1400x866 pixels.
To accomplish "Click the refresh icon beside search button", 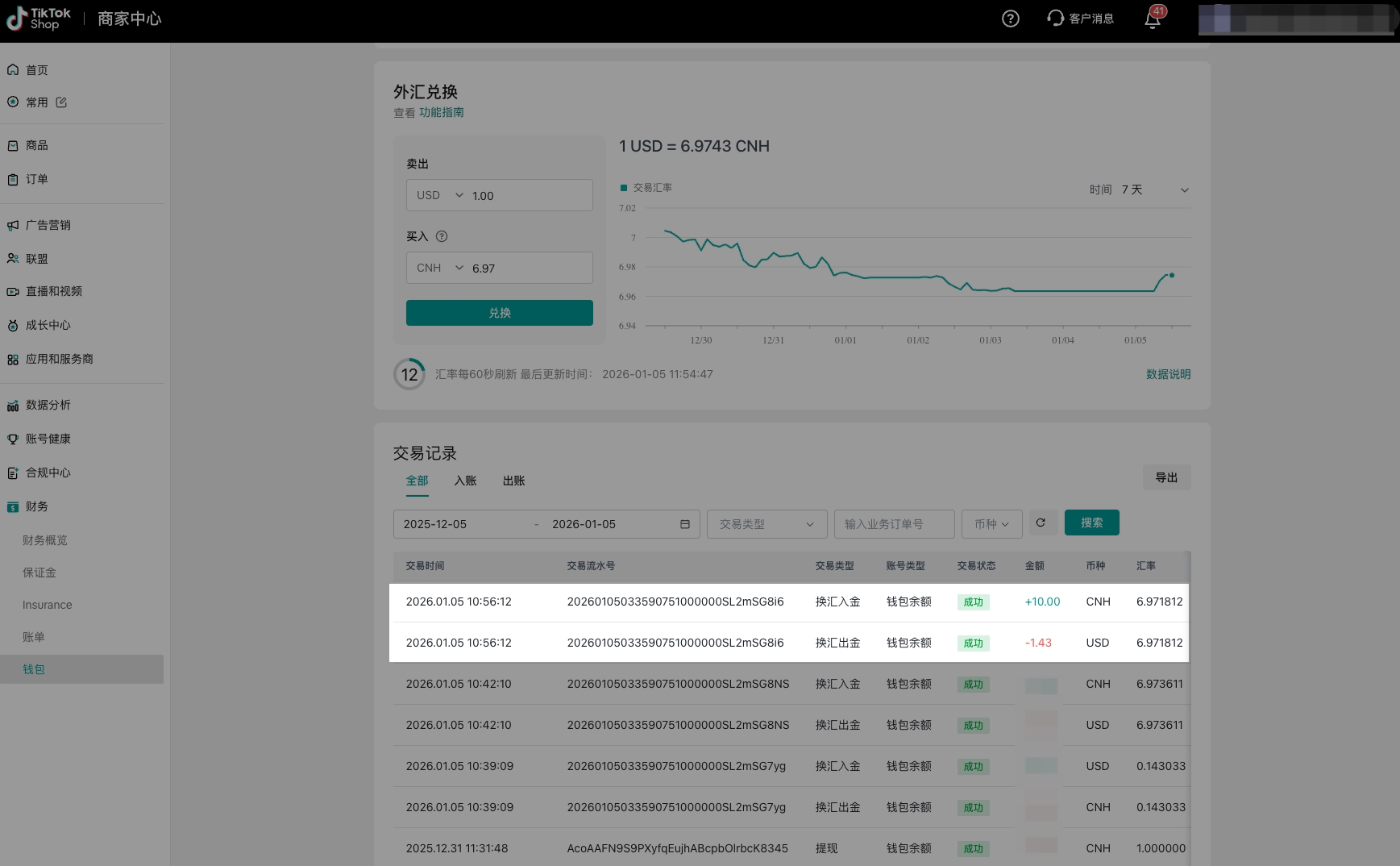I will pyautogui.click(x=1041, y=523).
